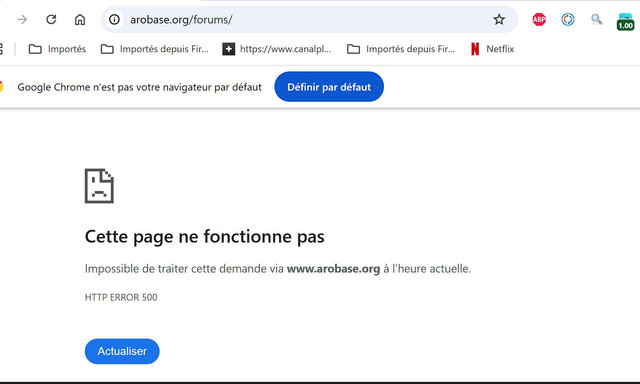Open the Importés depuis Fir... folder beside Netflix
Screen dimensions: 640x384
pyautogui.click(x=401, y=49)
